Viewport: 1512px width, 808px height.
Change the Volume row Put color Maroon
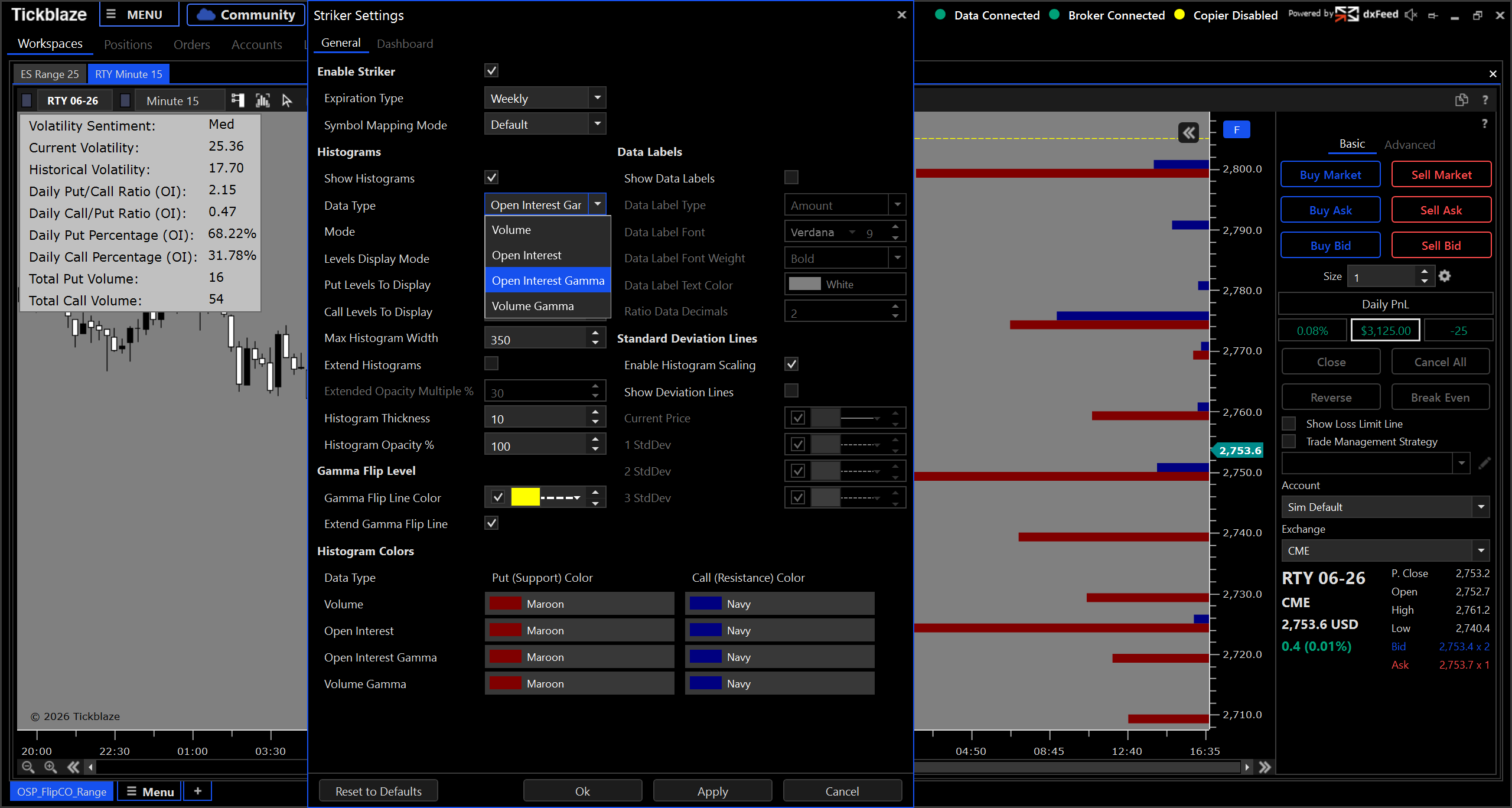pos(579,604)
